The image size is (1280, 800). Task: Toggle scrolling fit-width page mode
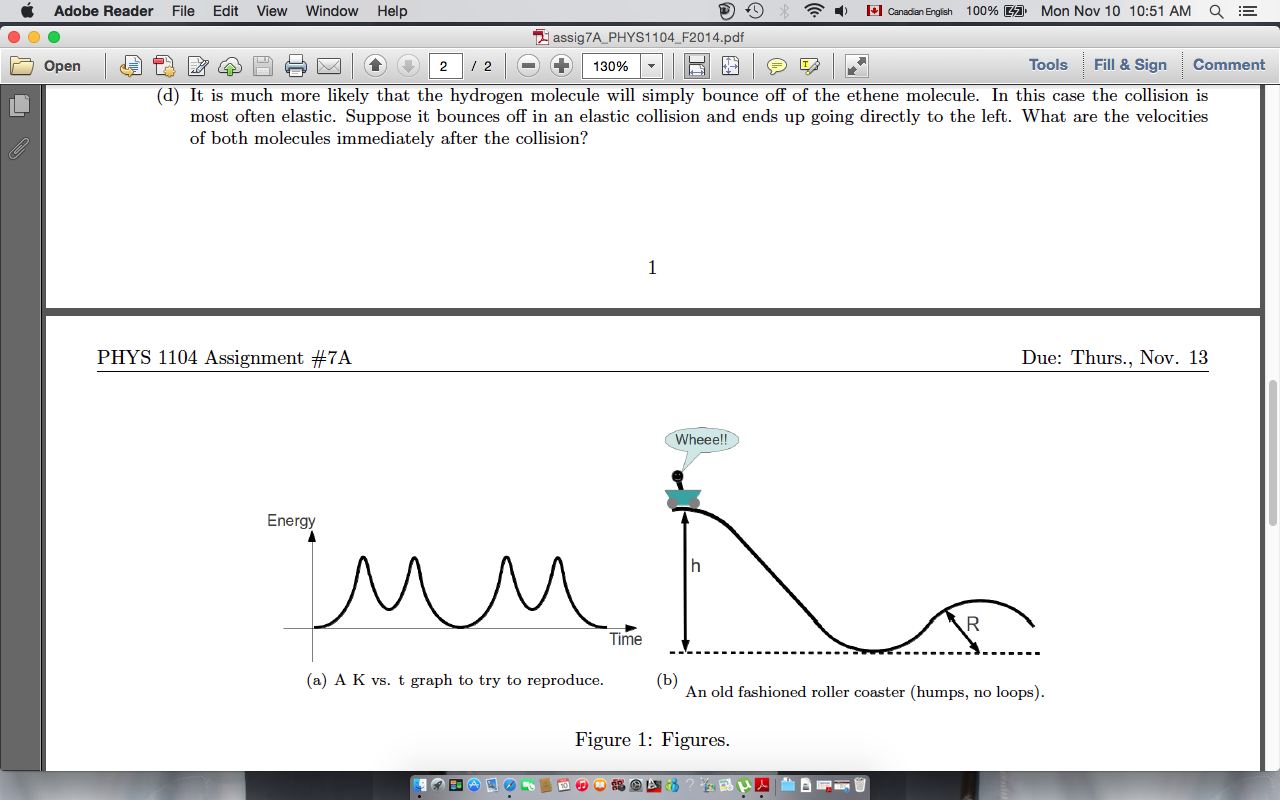(697, 66)
